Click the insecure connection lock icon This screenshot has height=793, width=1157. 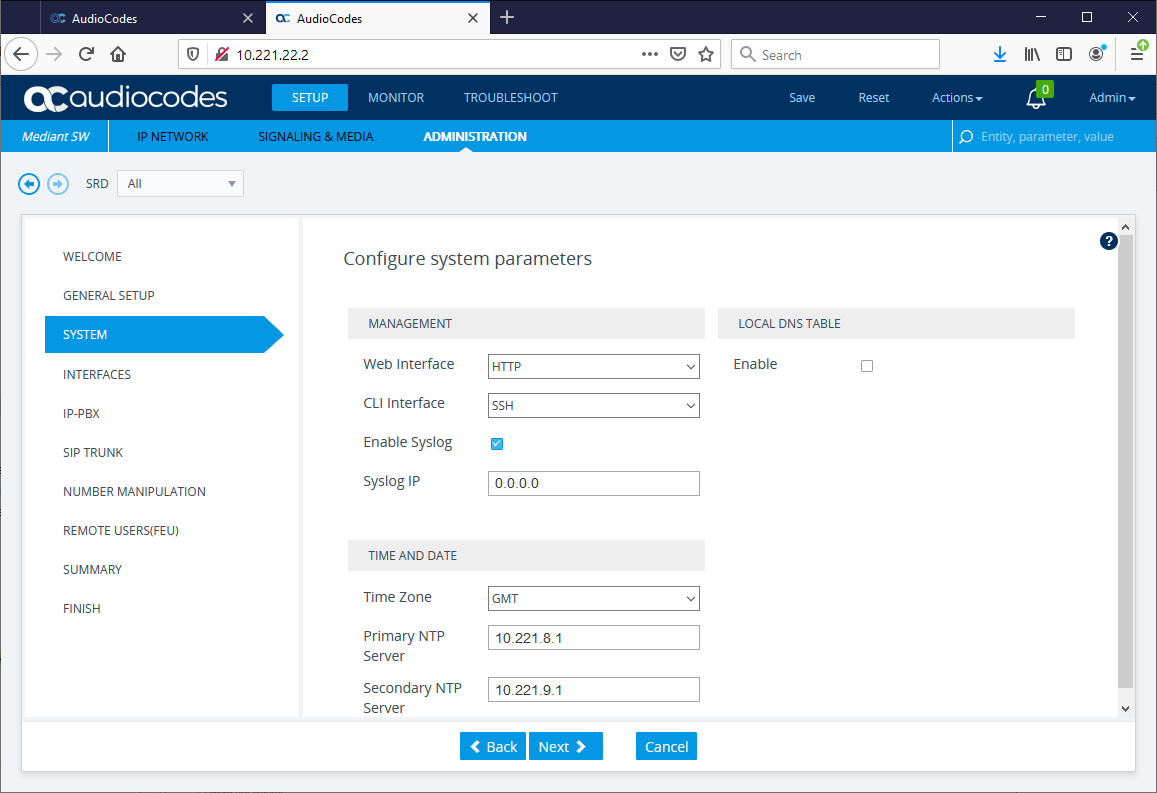[x=221, y=55]
